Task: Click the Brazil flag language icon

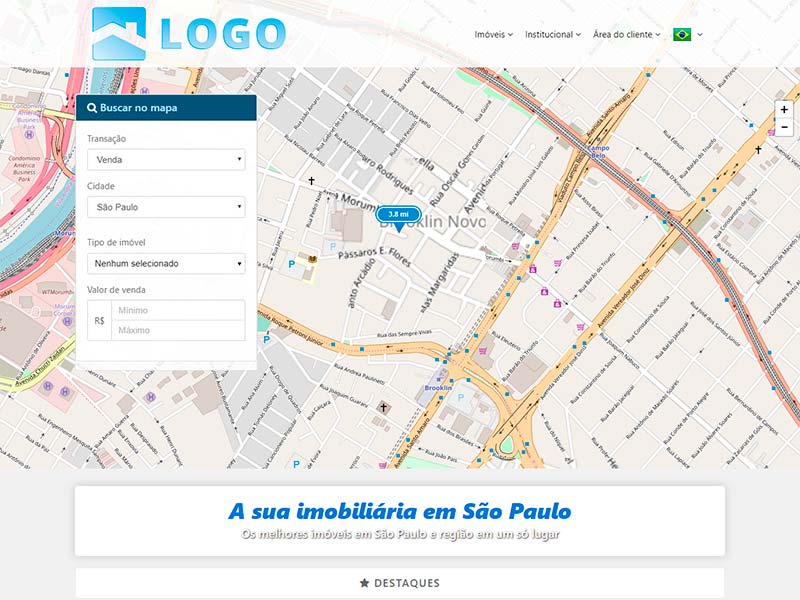Action: [x=682, y=35]
